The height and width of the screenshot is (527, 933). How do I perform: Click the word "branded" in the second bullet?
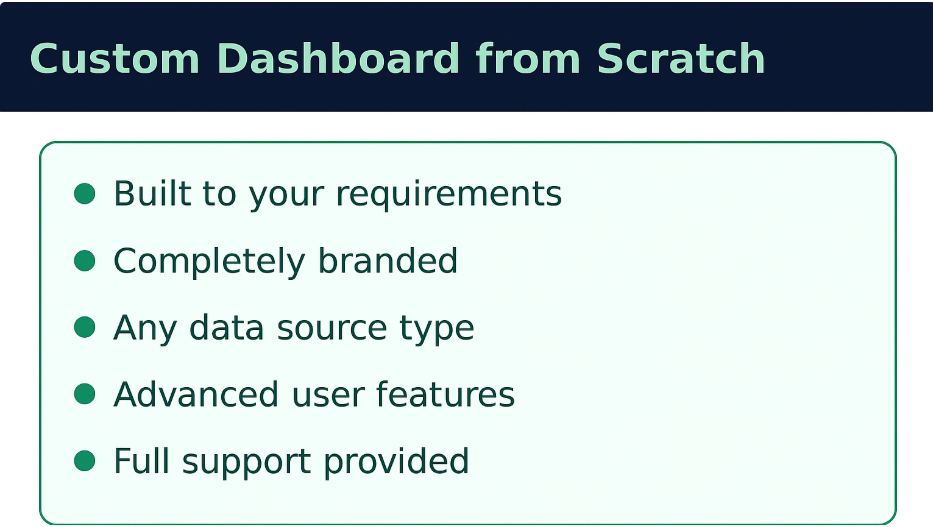pyautogui.click(x=388, y=261)
